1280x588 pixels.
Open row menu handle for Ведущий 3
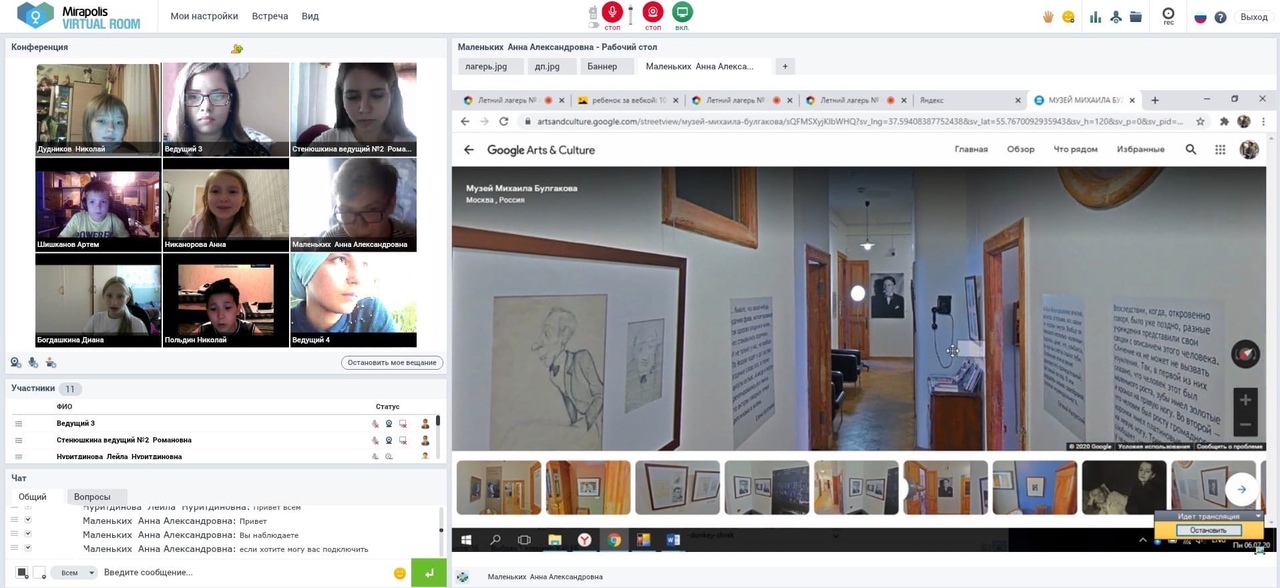(18, 424)
